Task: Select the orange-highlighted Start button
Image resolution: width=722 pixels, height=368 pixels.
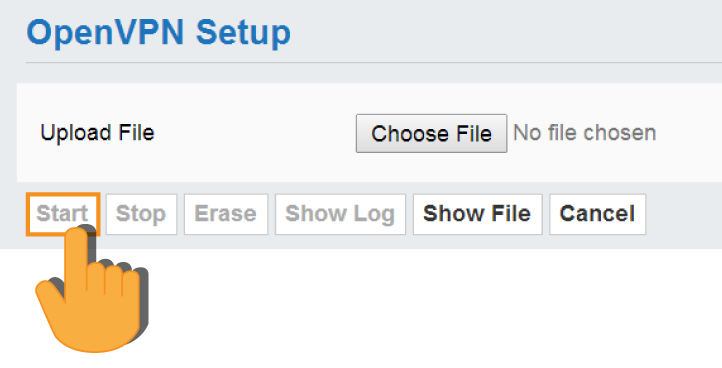Action: tap(63, 214)
